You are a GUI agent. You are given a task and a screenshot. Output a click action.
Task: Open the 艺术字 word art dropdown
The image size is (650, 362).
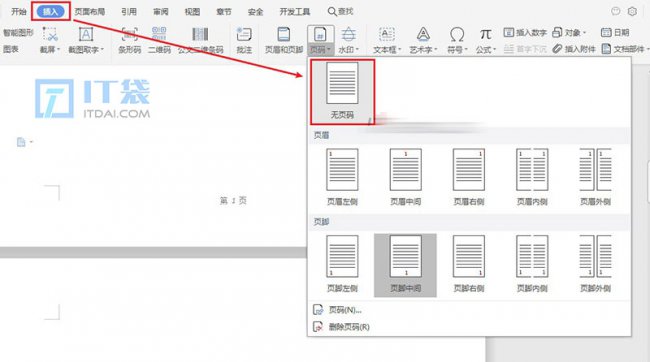click(423, 40)
